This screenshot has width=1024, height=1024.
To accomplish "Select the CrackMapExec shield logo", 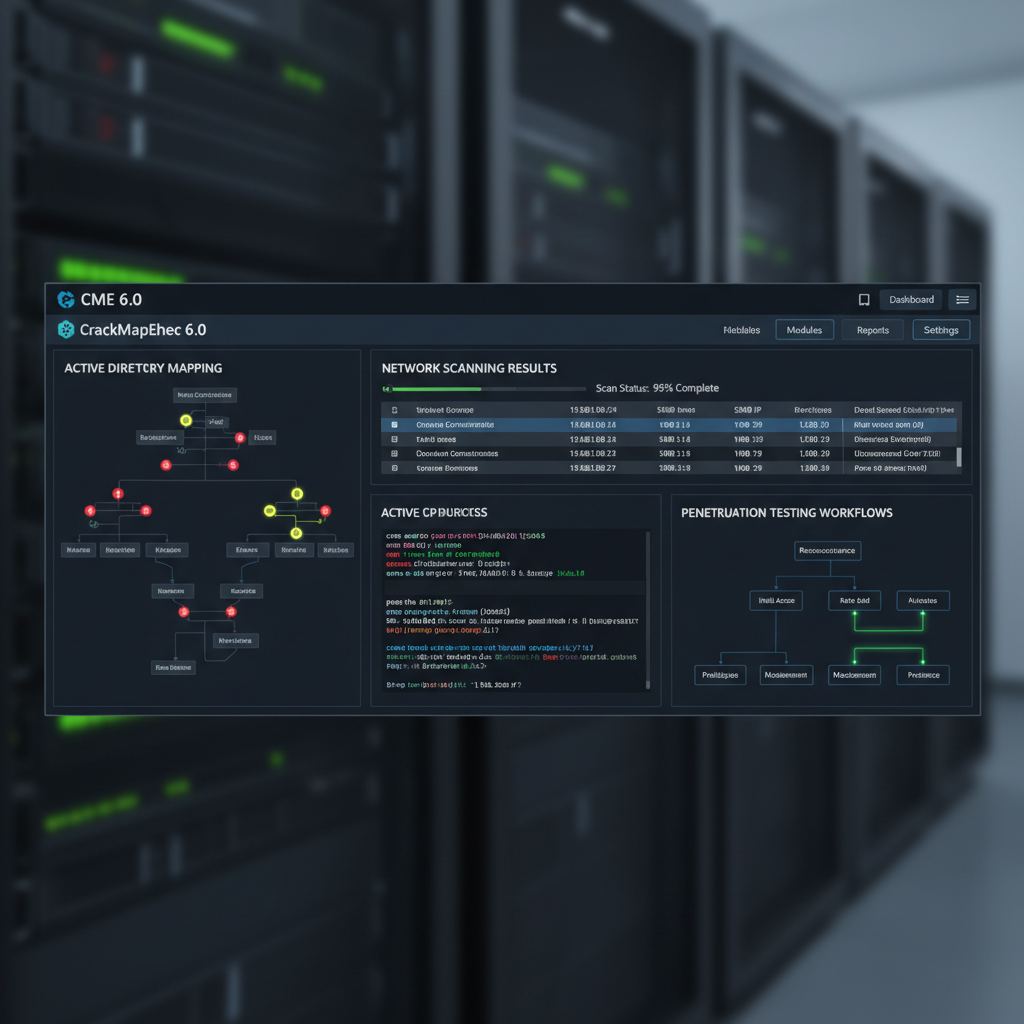I will coord(66,329).
